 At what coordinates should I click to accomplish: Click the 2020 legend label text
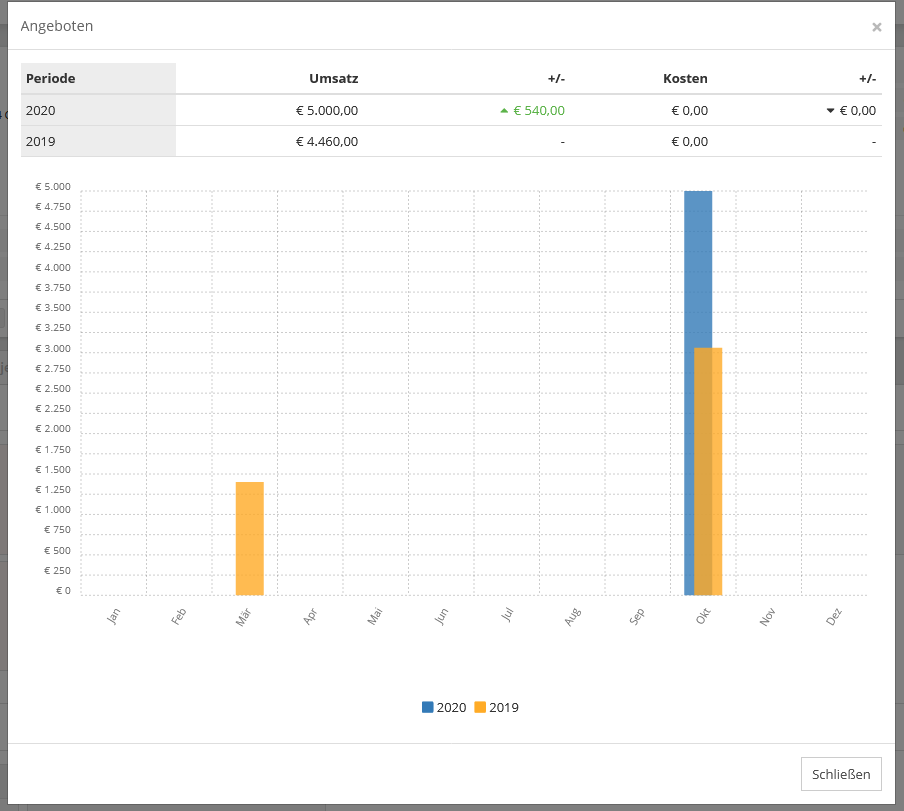(451, 707)
